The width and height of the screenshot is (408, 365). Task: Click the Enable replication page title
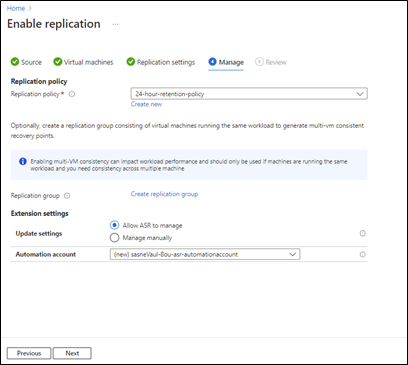pos(54,24)
